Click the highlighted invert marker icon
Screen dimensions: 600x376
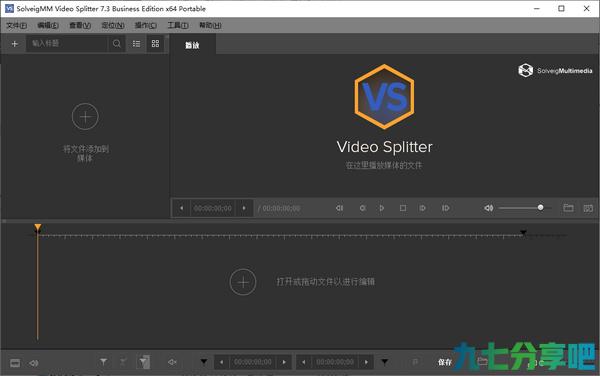[x=144, y=362]
